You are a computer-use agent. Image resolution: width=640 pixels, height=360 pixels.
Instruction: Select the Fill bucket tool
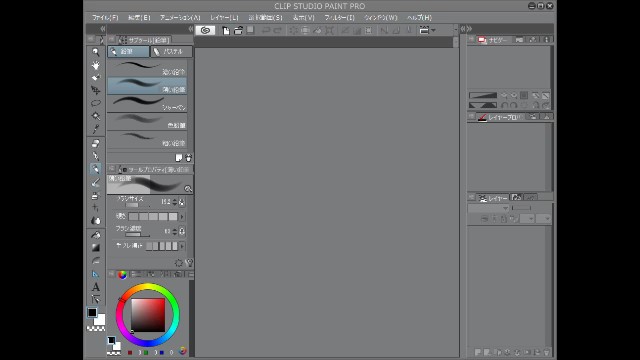96,235
